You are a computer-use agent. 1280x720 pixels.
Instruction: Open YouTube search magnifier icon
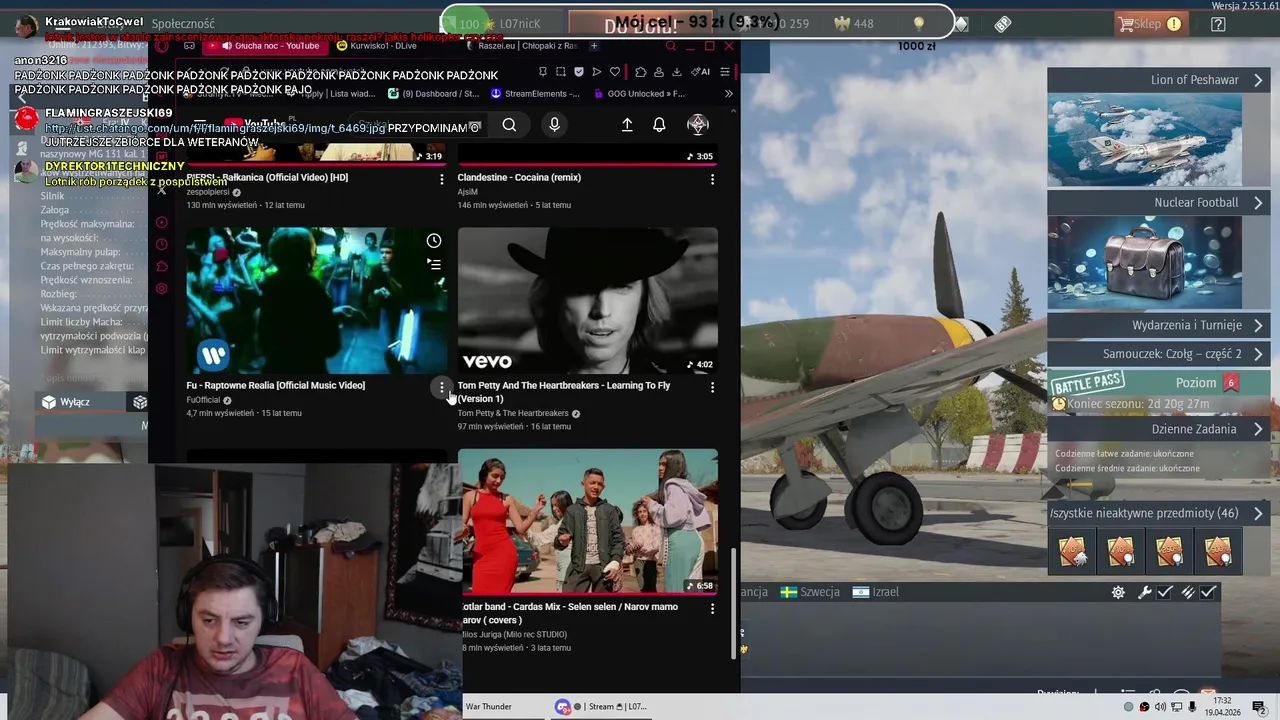(x=509, y=125)
